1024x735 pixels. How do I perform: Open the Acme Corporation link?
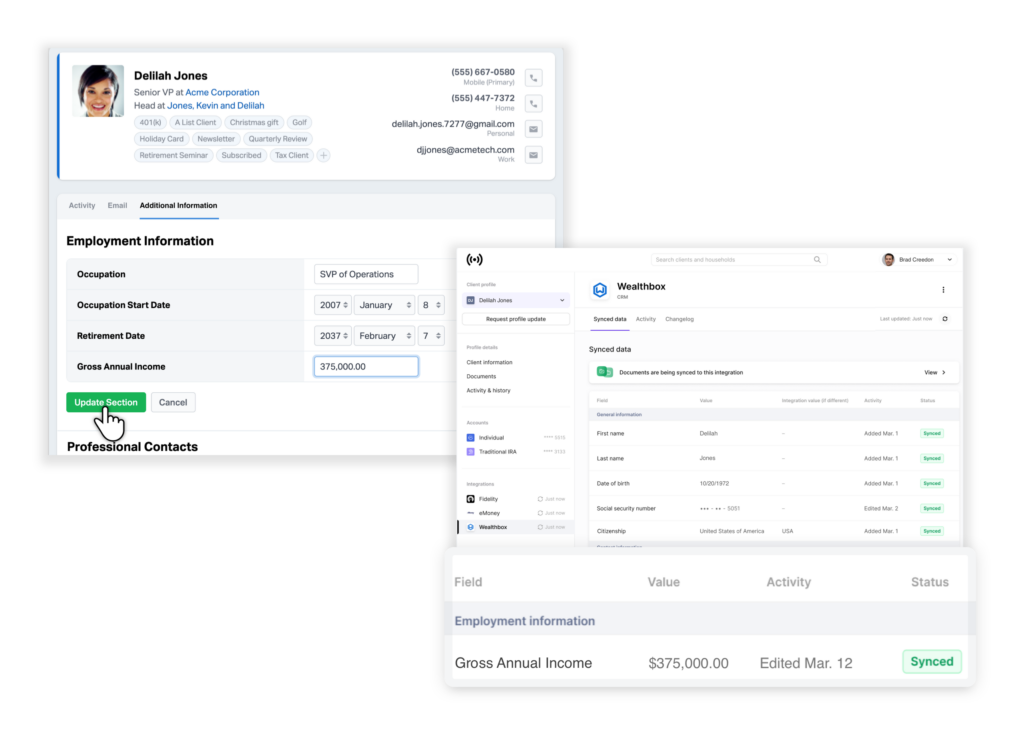(x=222, y=91)
